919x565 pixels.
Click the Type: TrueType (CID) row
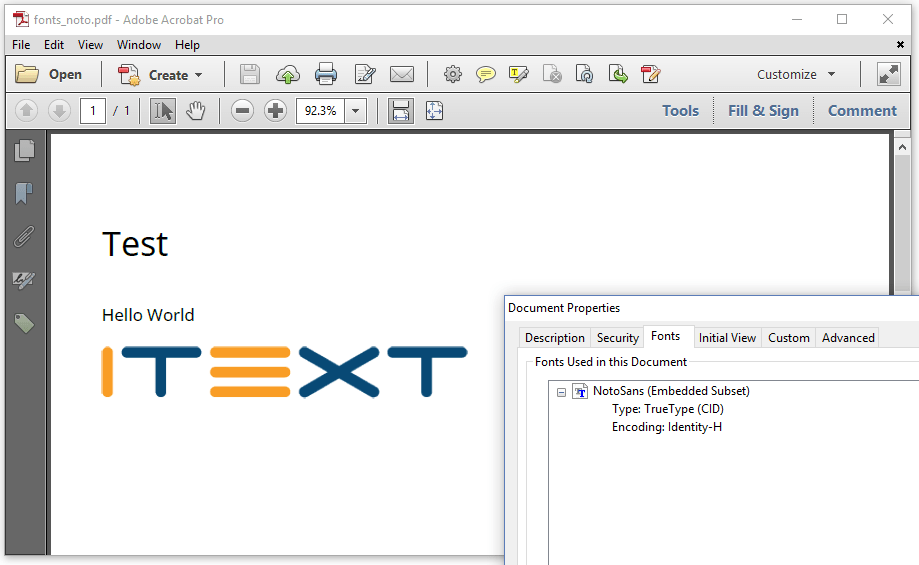[x=668, y=409]
